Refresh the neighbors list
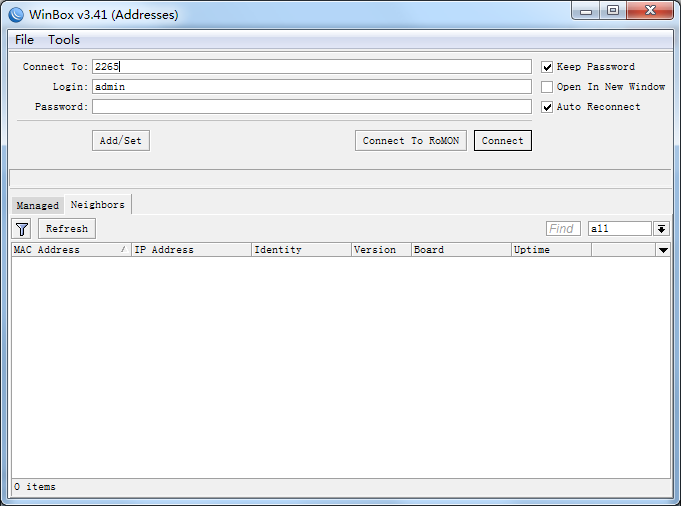The image size is (681, 506). pos(67,229)
